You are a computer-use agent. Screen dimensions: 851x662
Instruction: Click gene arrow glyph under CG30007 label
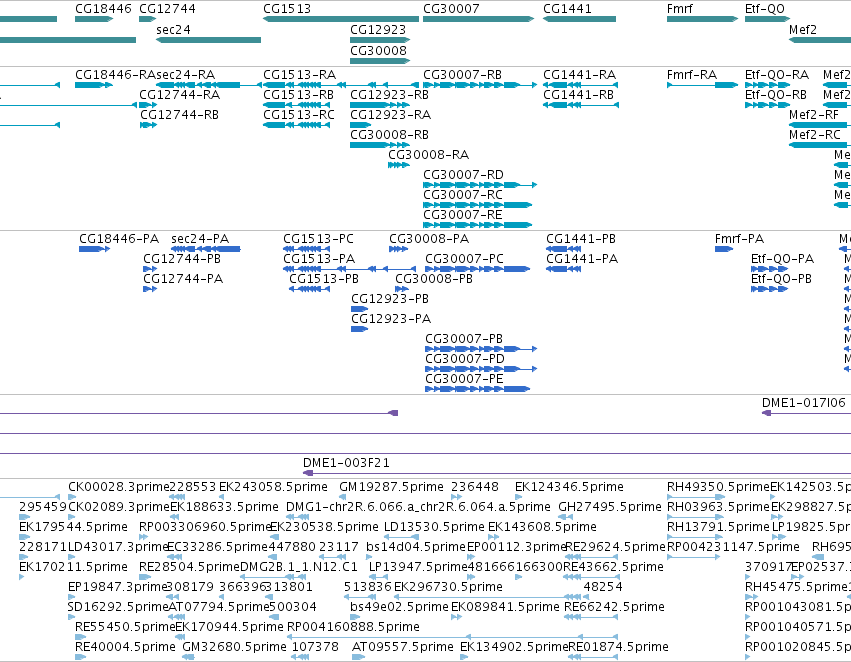[478, 19]
